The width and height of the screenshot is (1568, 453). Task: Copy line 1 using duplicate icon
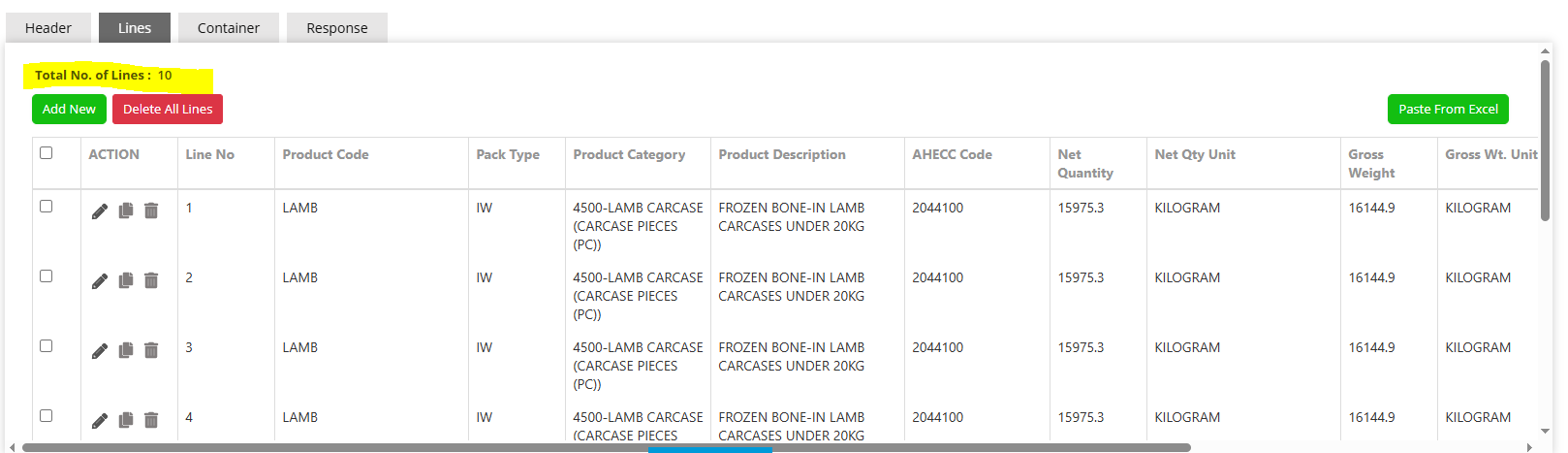[x=126, y=210]
